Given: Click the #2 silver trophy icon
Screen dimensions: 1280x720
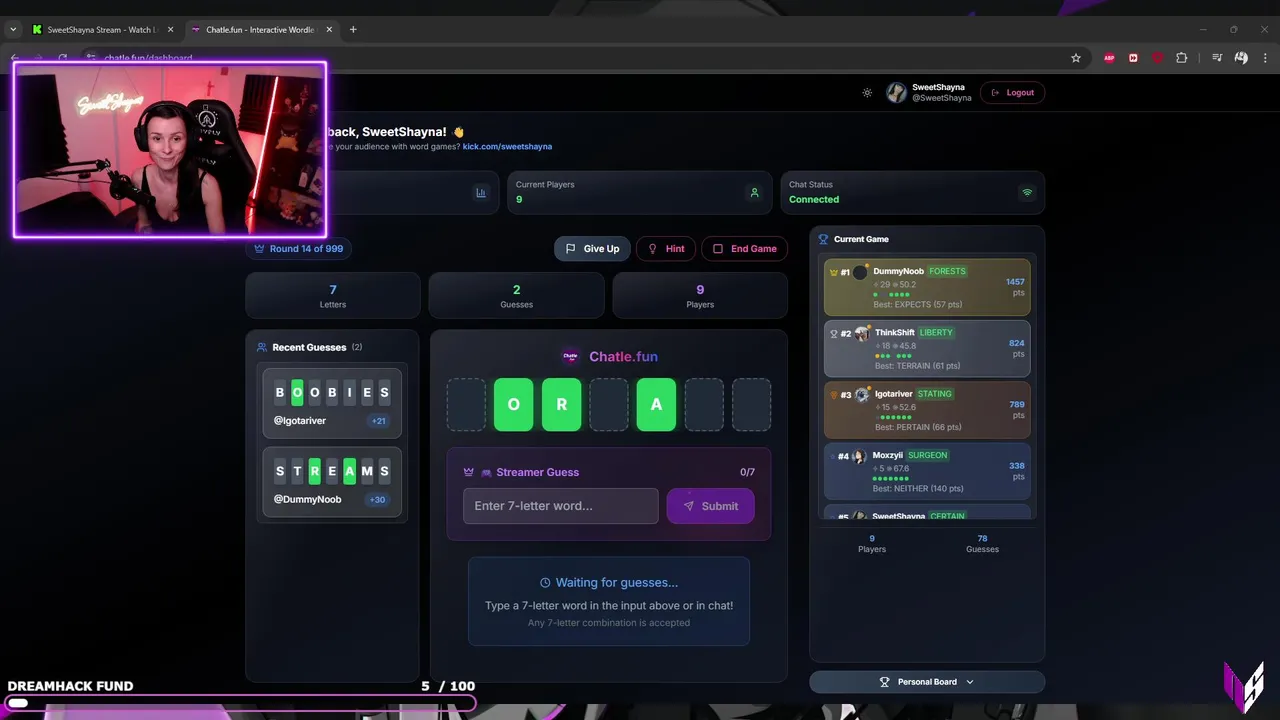Looking at the screenshot, I should pos(834,333).
